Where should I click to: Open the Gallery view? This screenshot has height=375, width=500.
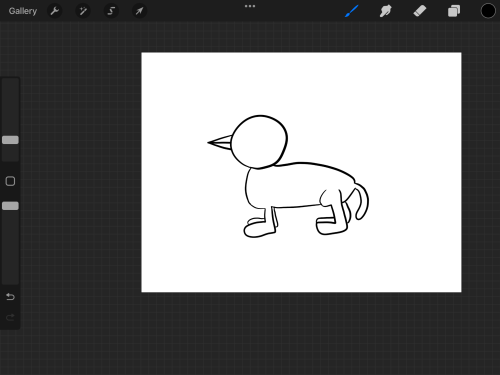click(x=23, y=11)
